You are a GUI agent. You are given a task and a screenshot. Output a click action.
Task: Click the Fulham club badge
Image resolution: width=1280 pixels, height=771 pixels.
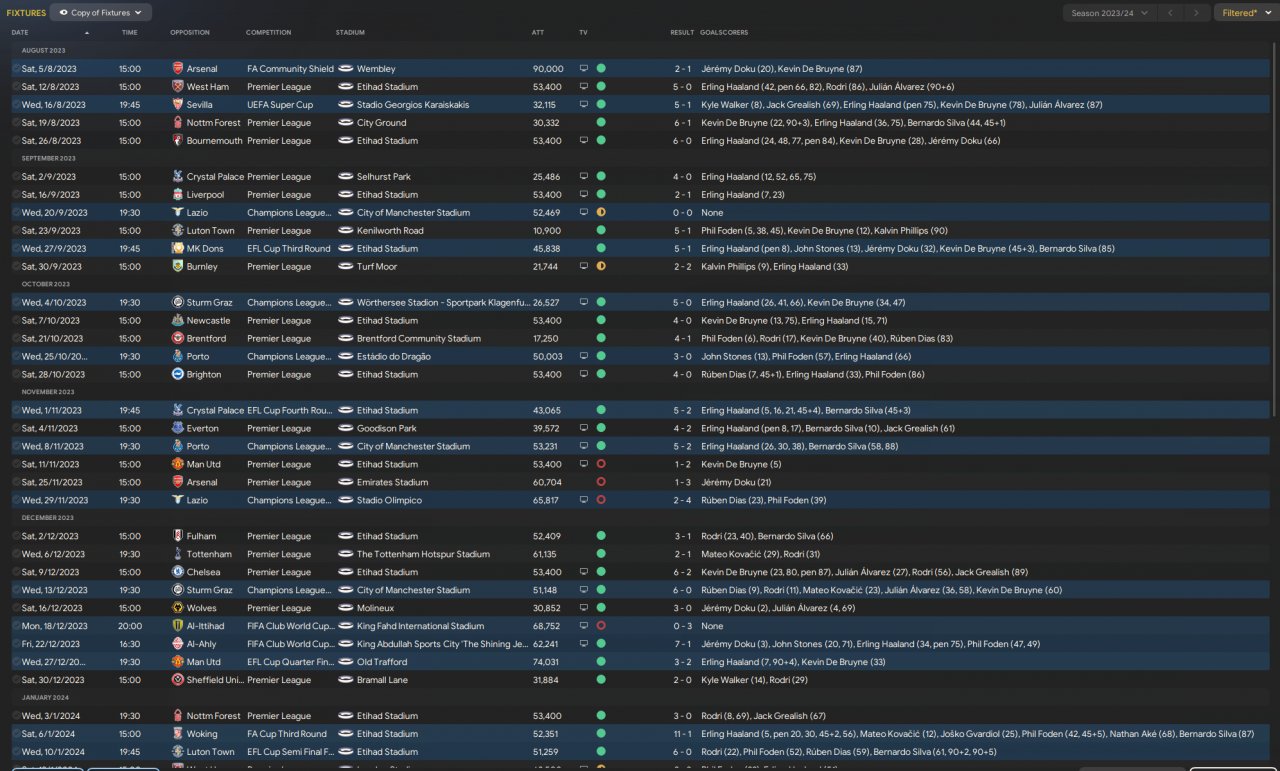point(178,537)
